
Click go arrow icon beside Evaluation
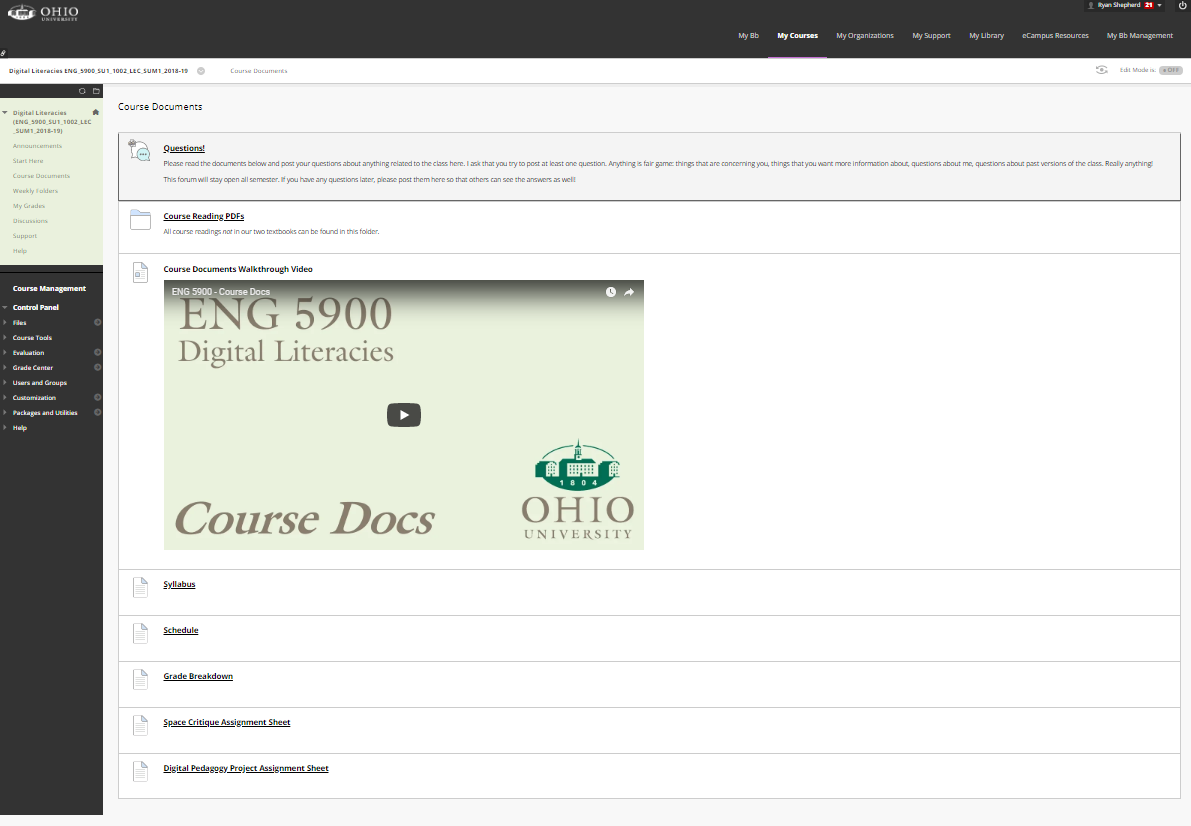[x=97, y=353]
